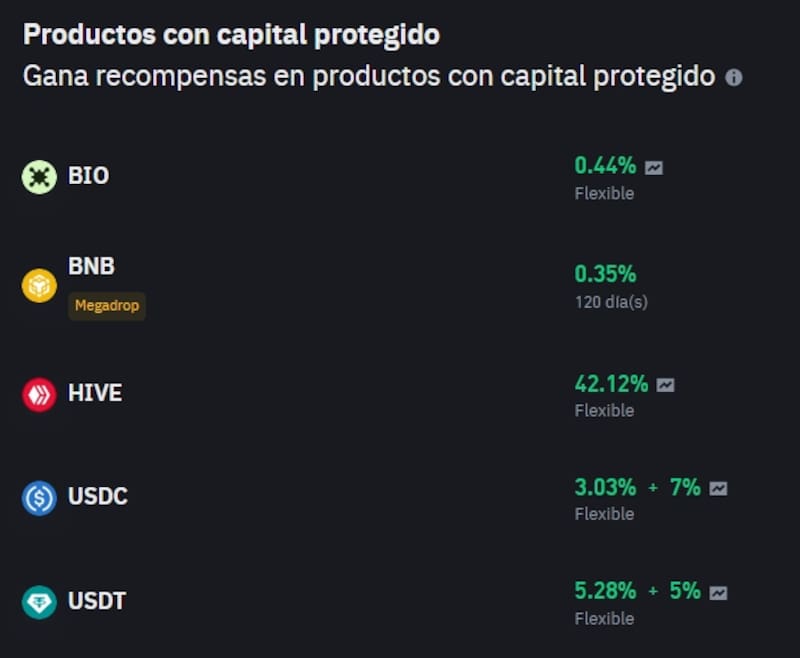
Task: Click the HIVE coin icon
Action: [39, 394]
